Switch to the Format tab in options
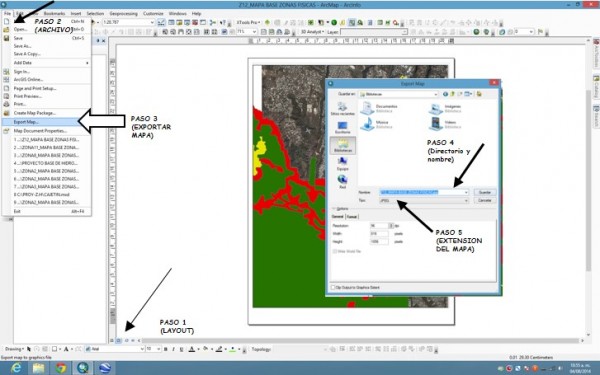Viewport: 600px width, 375px height. pos(352,217)
